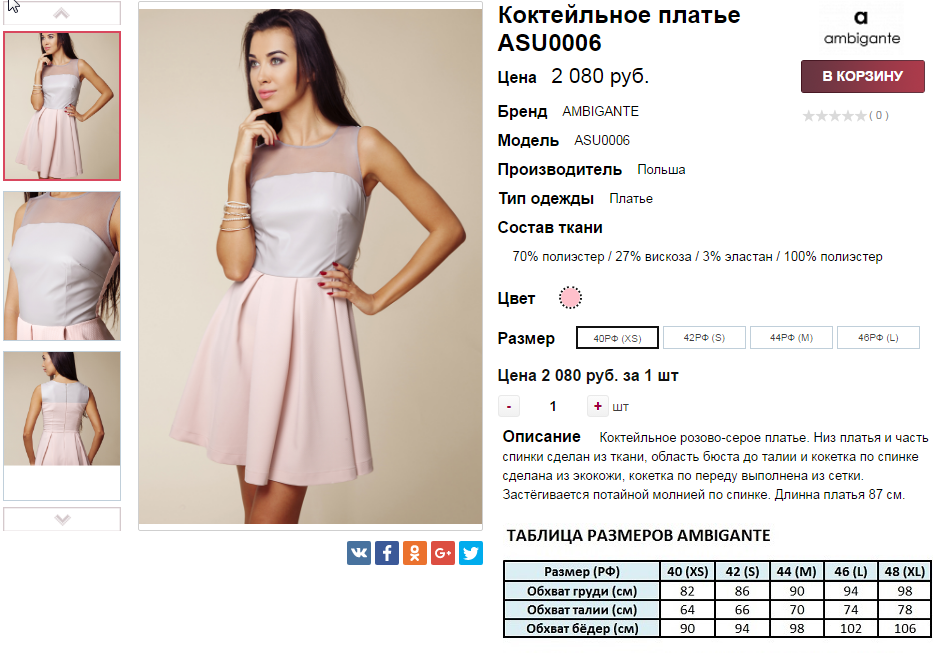Share the dress on VK
Viewport: 949px width, 653px height.
pos(359,553)
